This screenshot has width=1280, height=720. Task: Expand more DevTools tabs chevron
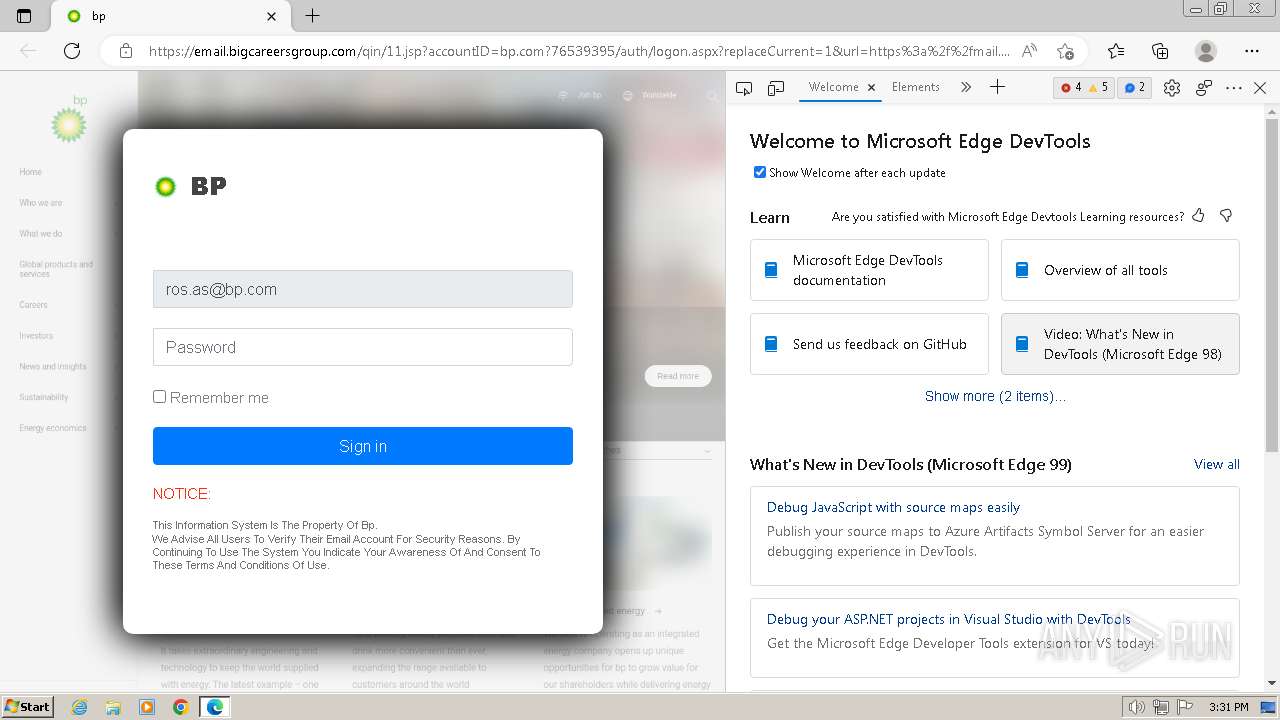pyautogui.click(x=965, y=87)
